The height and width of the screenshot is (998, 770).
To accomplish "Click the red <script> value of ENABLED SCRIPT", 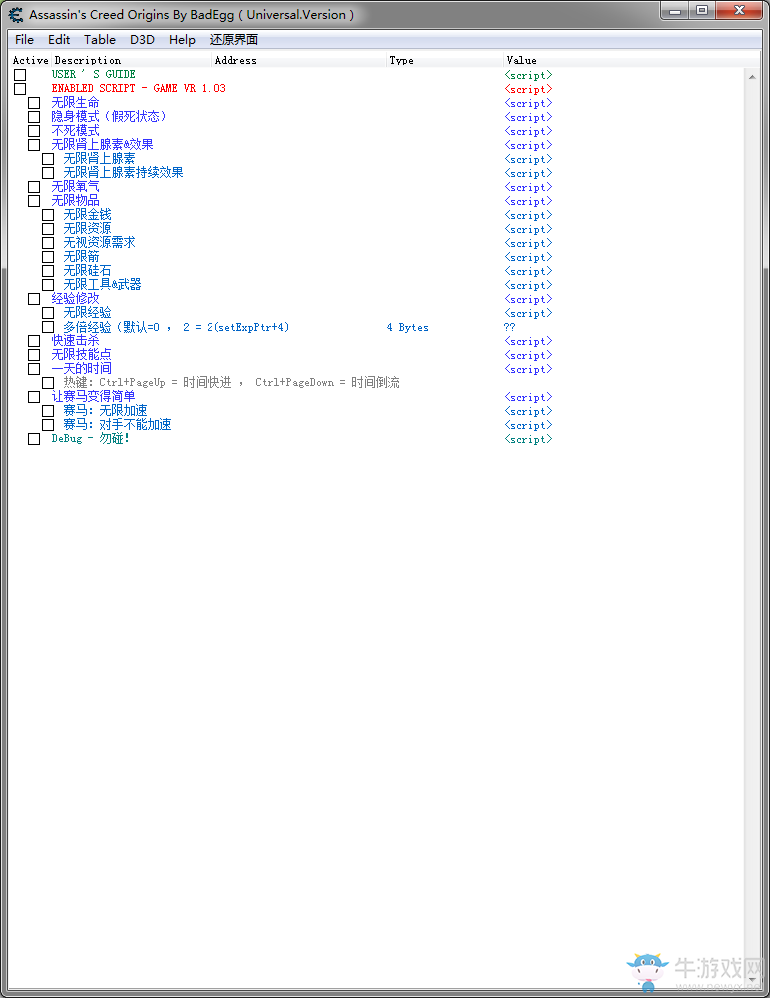I will point(528,89).
